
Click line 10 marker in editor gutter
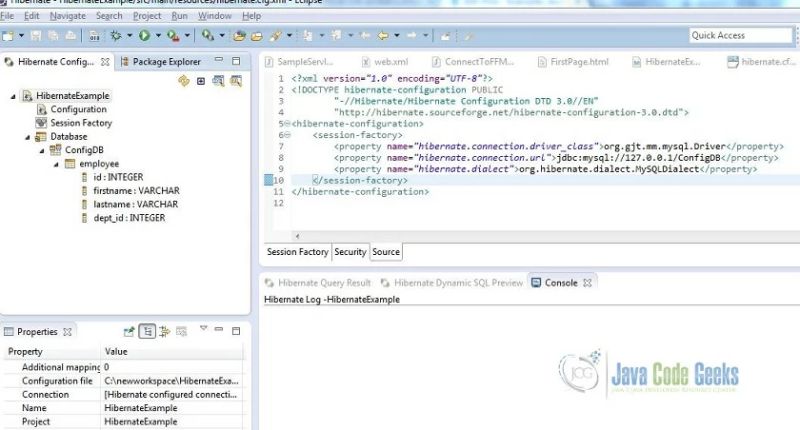pyautogui.click(x=268, y=180)
